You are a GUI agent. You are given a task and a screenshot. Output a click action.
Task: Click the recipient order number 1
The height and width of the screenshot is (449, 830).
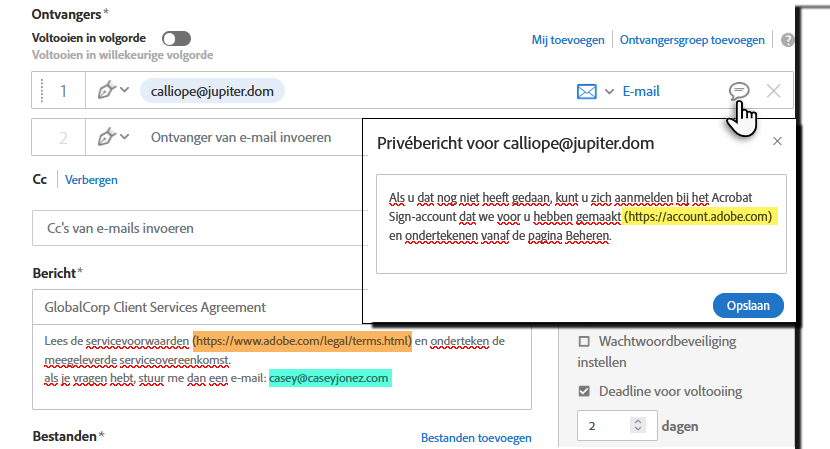click(x=63, y=91)
